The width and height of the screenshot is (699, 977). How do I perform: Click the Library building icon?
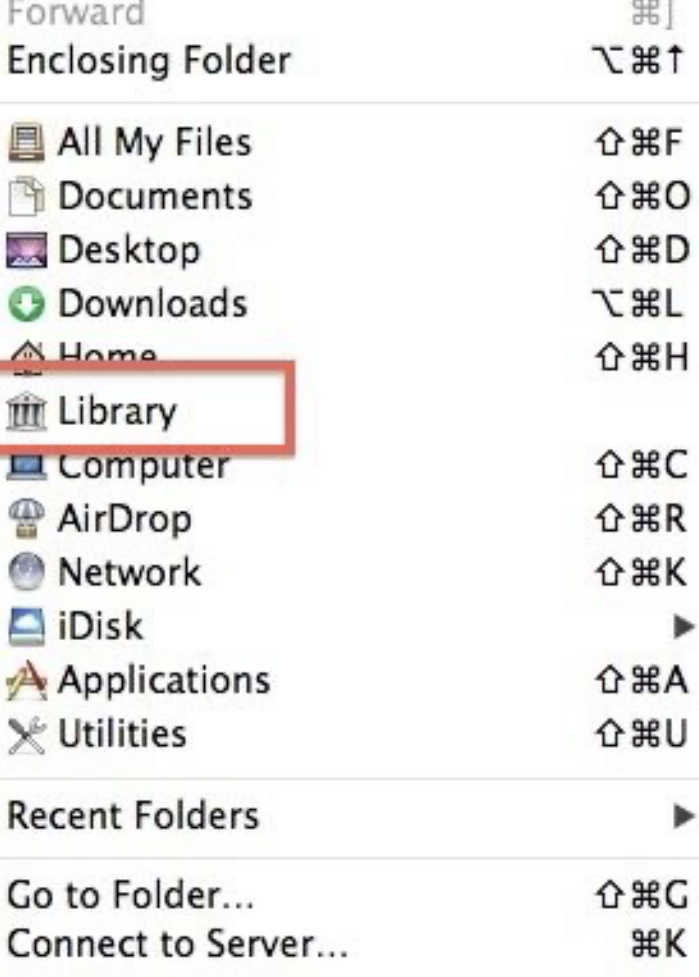[x=26, y=412]
